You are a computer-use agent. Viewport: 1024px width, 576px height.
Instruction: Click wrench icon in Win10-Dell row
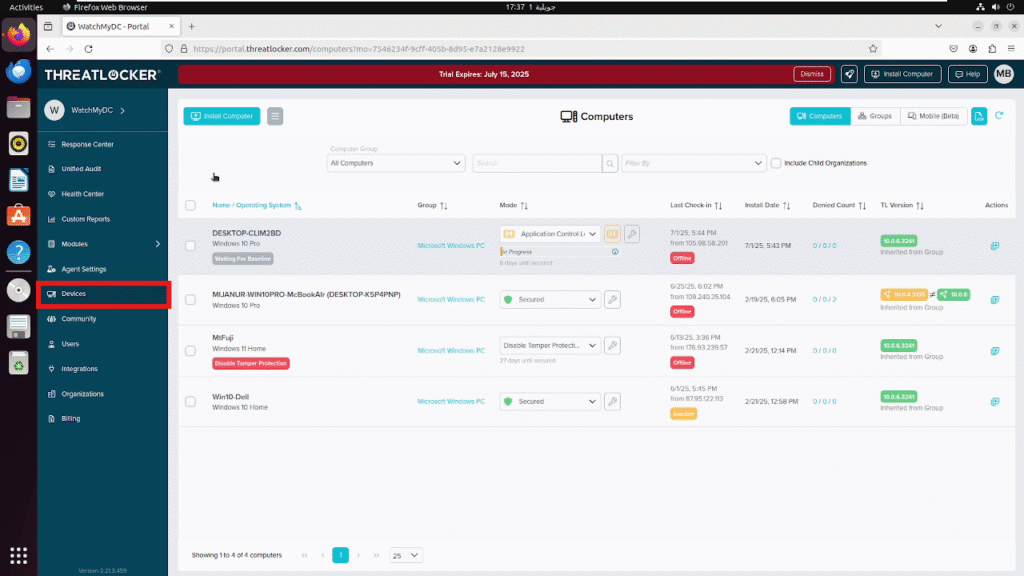[x=612, y=402]
